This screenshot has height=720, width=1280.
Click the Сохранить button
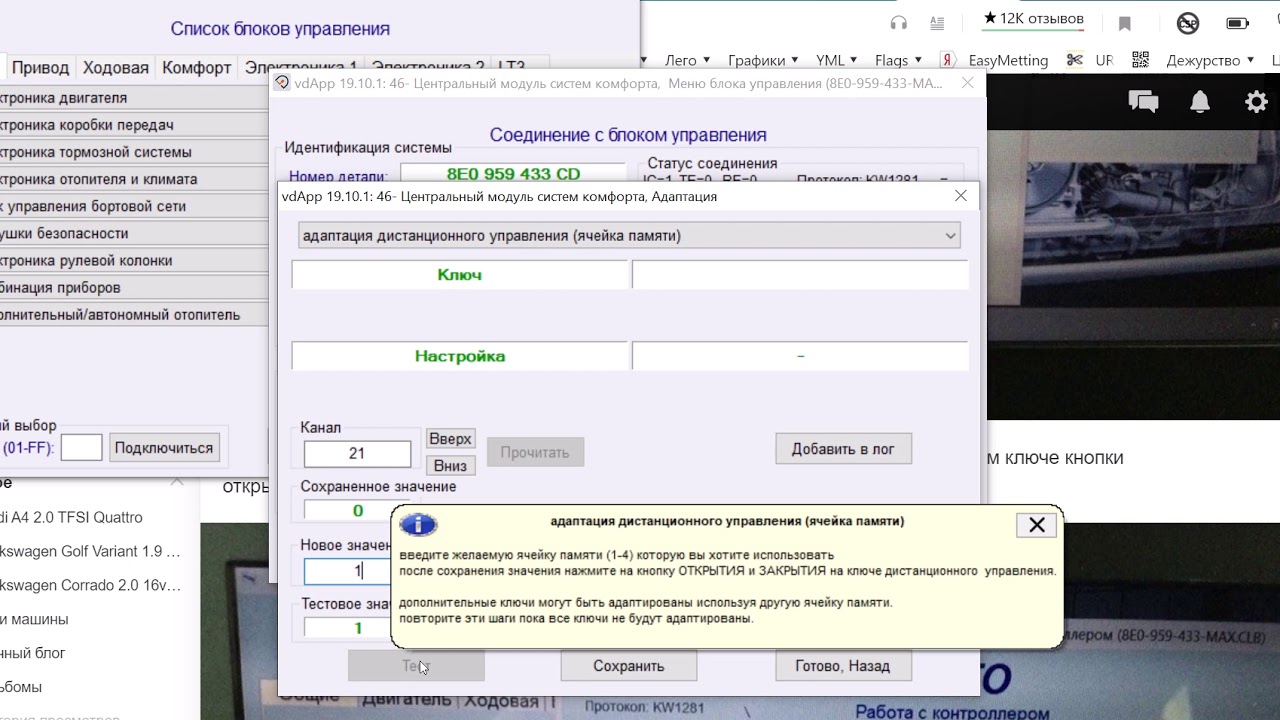click(628, 666)
